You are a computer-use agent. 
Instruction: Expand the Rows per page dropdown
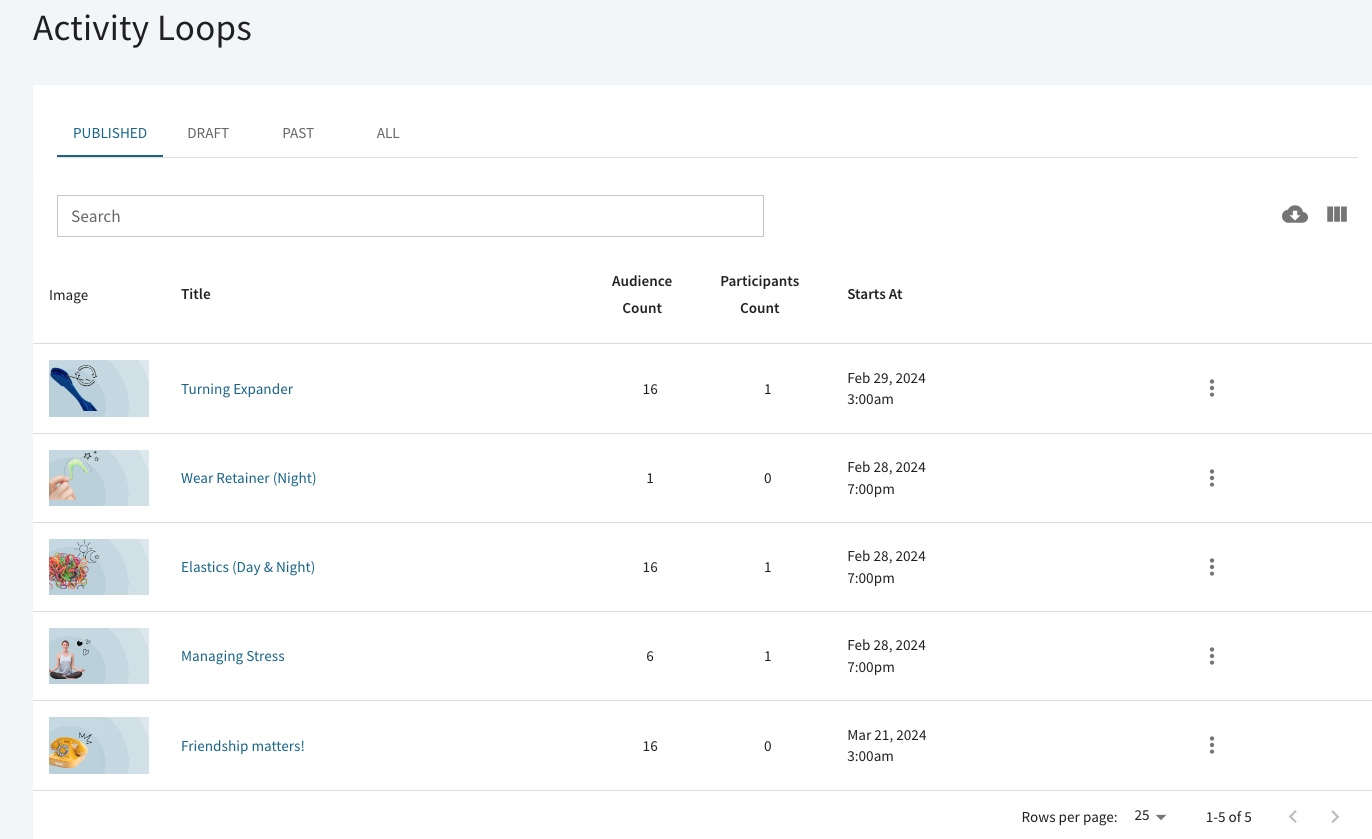click(x=1150, y=817)
